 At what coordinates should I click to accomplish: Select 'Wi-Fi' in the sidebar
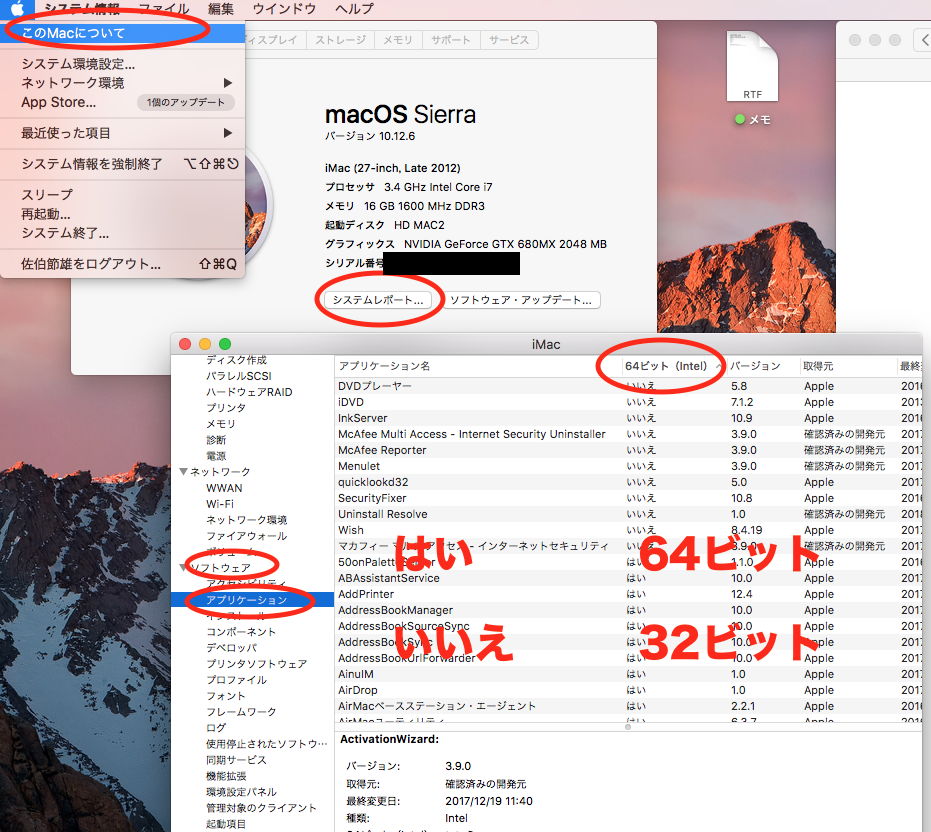tap(220, 504)
